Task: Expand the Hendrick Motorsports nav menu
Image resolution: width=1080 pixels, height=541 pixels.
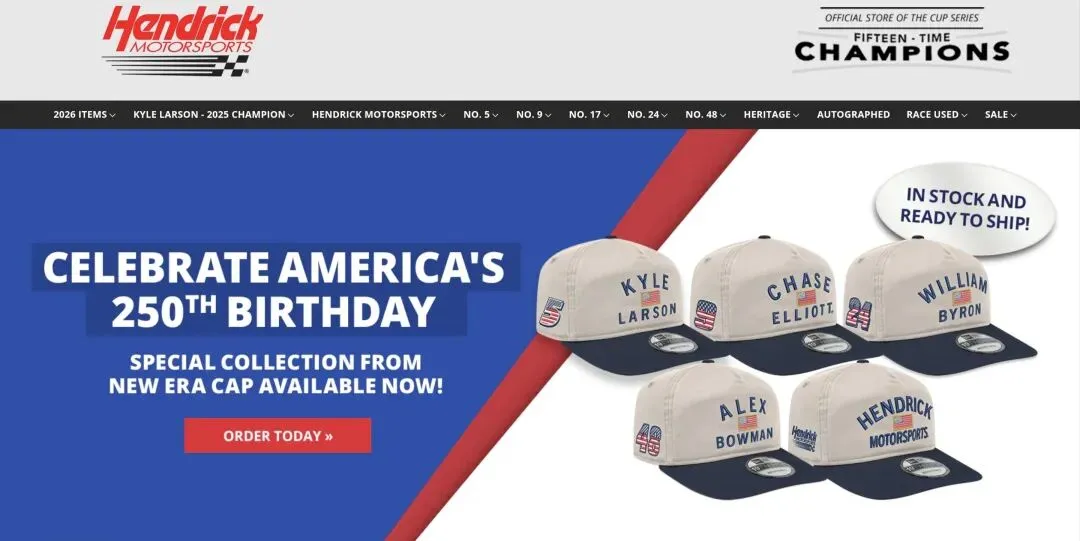Action: (378, 114)
